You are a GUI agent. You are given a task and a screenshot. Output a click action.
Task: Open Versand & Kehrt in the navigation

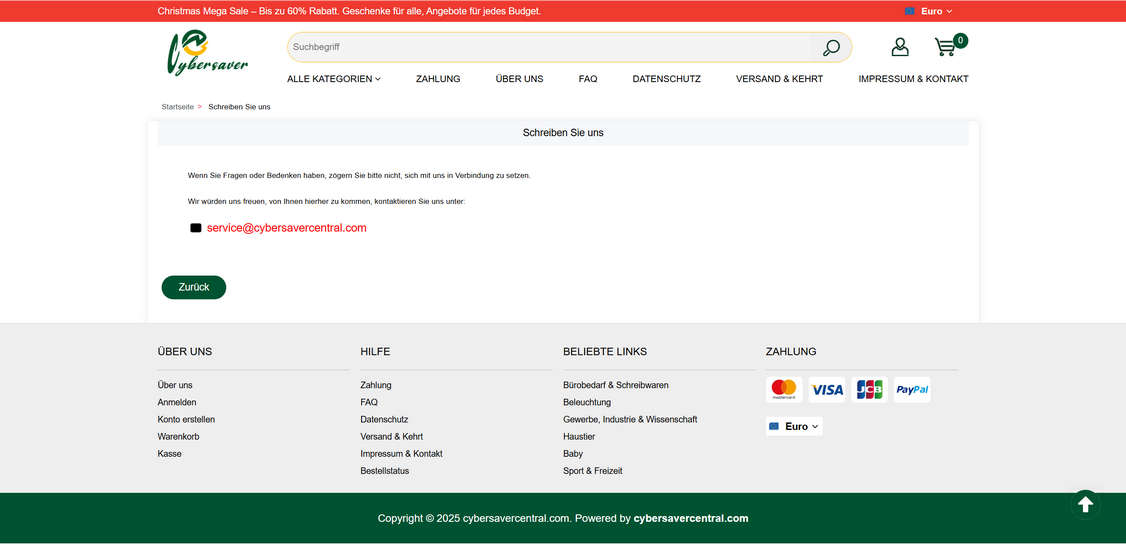[x=779, y=79]
